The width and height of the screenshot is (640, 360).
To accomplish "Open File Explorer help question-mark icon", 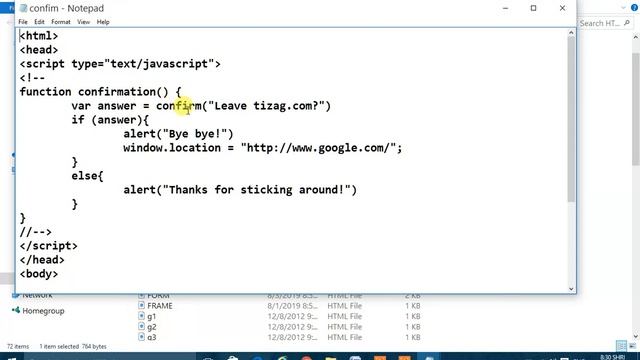I will pos(634,8).
